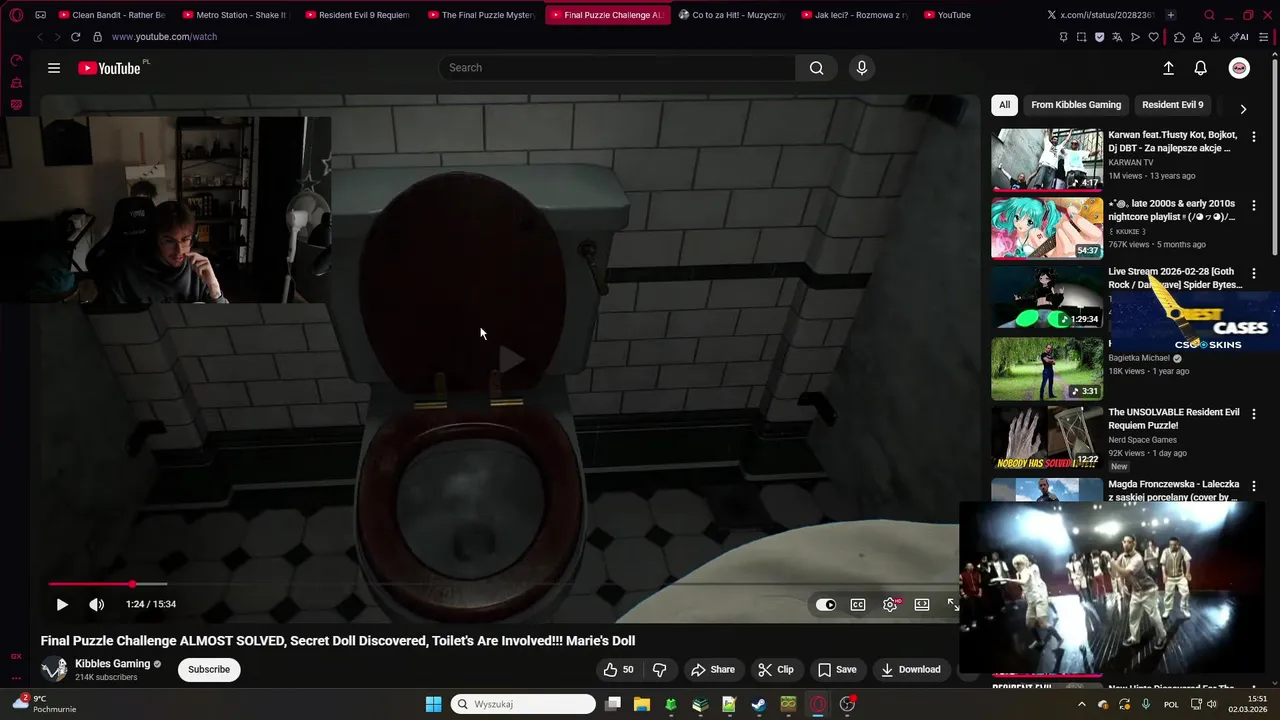Start voice search with the microphone
The height and width of the screenshot is (720, 1280).
[862, 68]
